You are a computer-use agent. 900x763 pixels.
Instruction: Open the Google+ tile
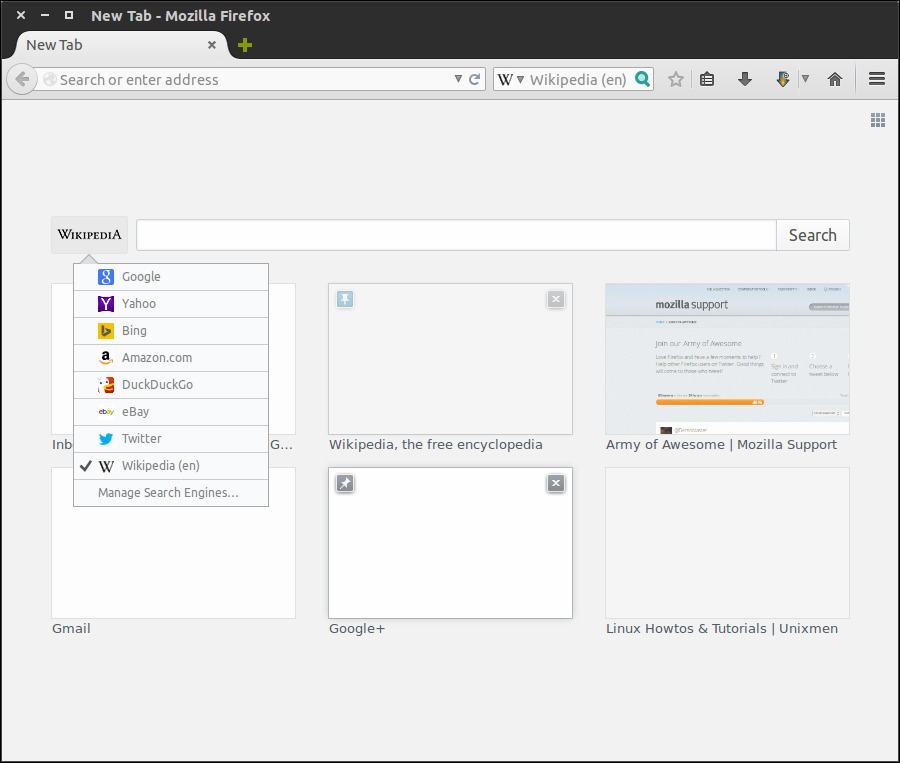click(x=451, y=543)
